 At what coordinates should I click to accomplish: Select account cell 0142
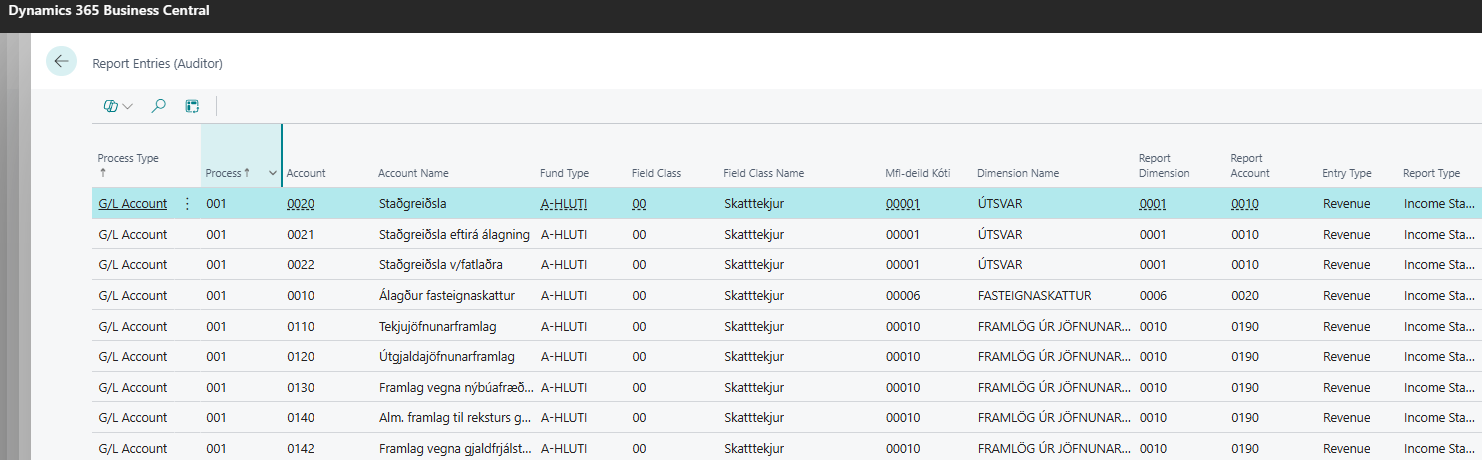pos(301,450)
